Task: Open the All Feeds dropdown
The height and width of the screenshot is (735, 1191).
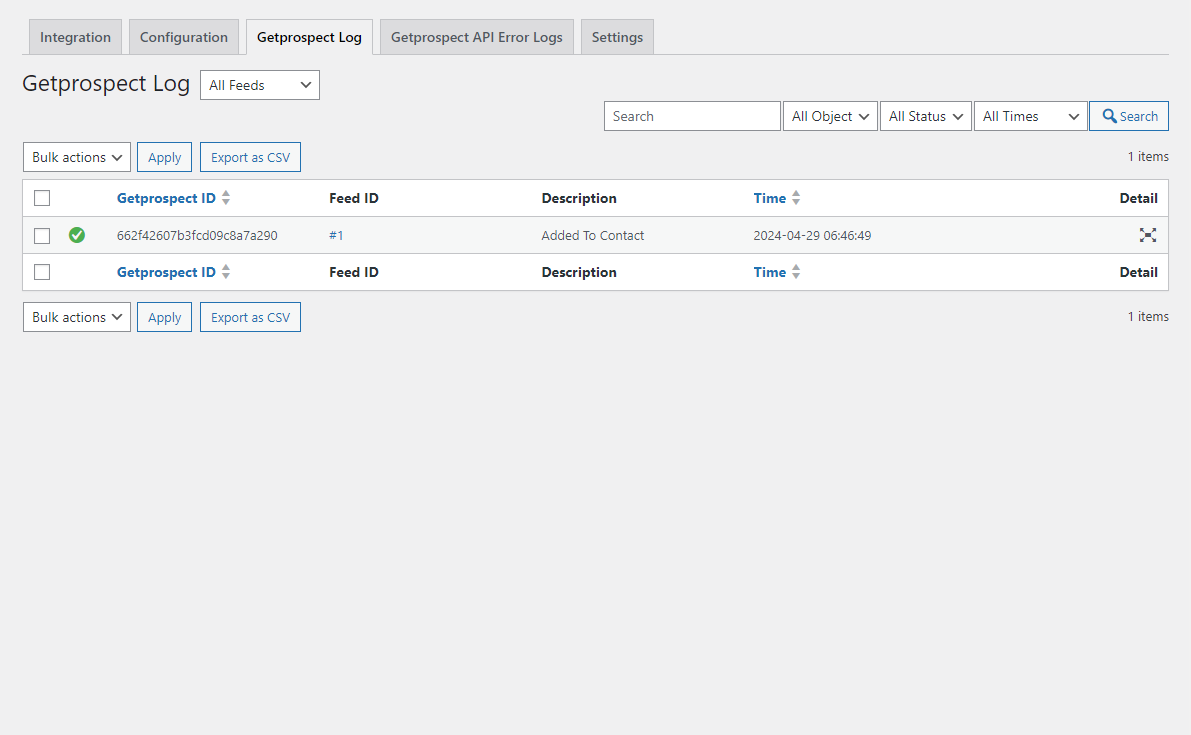Action: click(260, 85)
